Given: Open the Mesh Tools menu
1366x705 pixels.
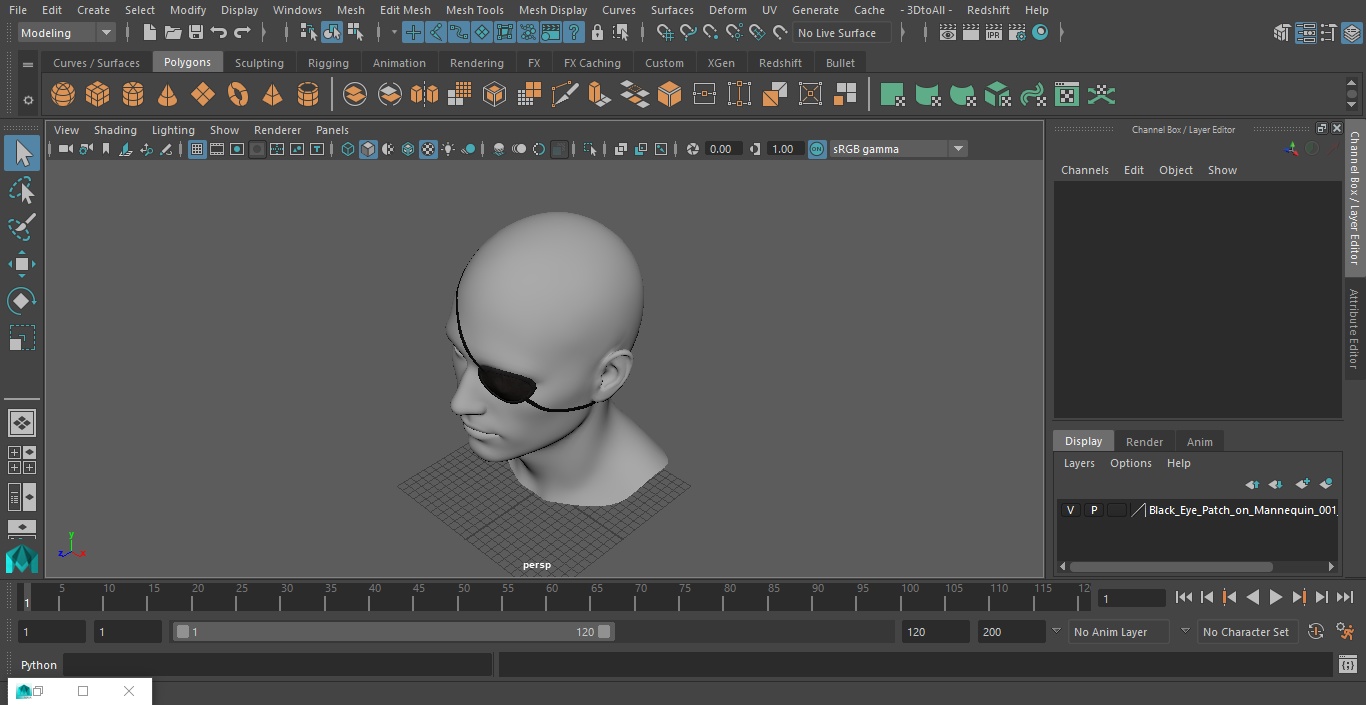Looking at the screenshot, I should coord(474,10).
